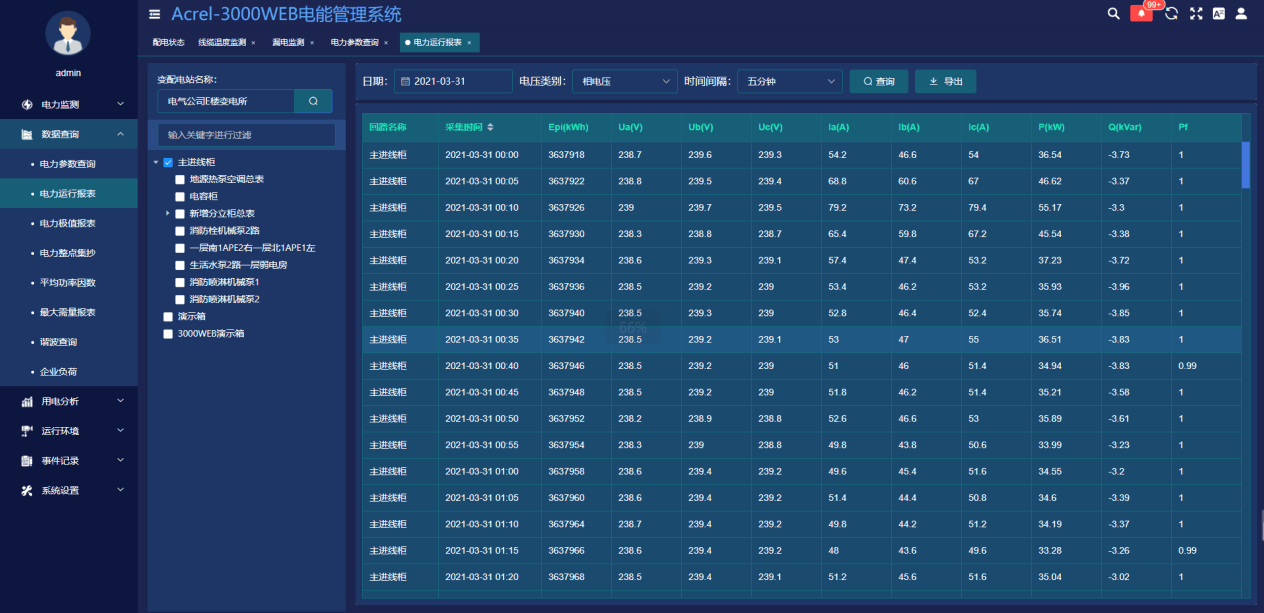Check the 电容柜 checkbox

tap(180, 196)
